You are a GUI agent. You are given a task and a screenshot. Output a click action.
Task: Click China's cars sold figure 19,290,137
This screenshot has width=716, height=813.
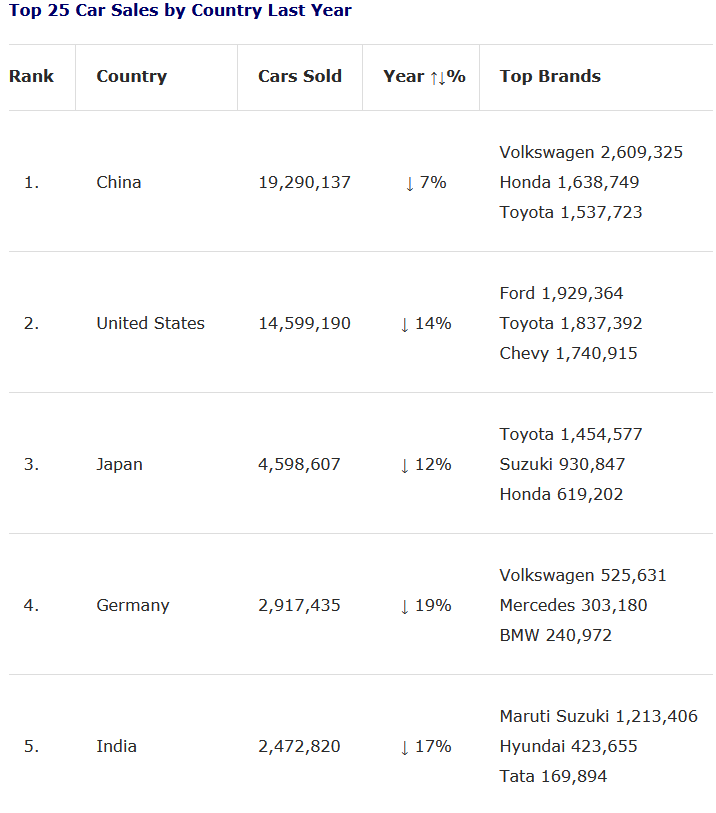point(304,182)
